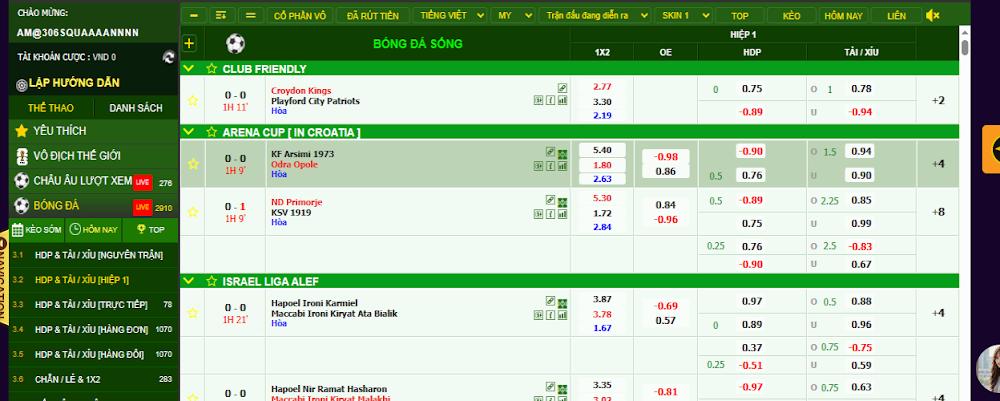The width and height of the screenshot is (1000, 401).
Task: Select HÔM NAY tab in sidebar
Action: 93,230
